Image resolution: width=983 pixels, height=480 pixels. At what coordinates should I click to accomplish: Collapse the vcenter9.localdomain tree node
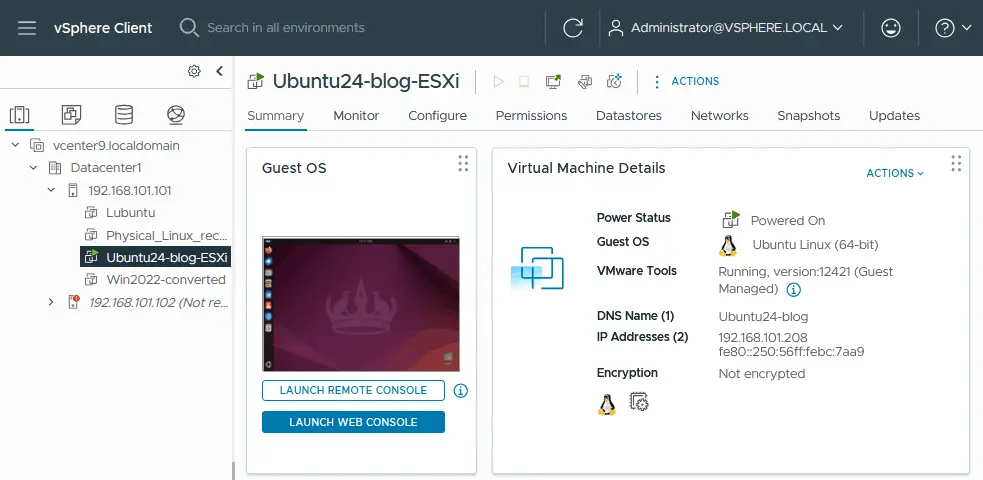16,145
